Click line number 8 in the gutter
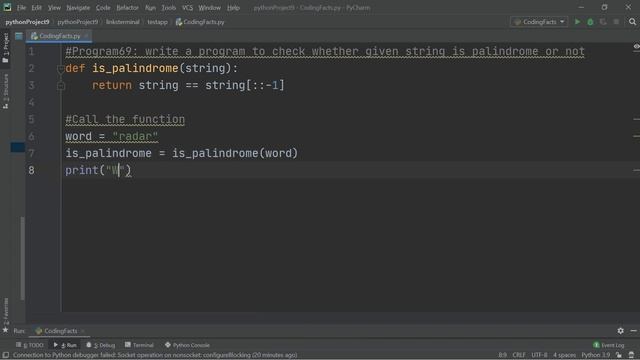 31,170
